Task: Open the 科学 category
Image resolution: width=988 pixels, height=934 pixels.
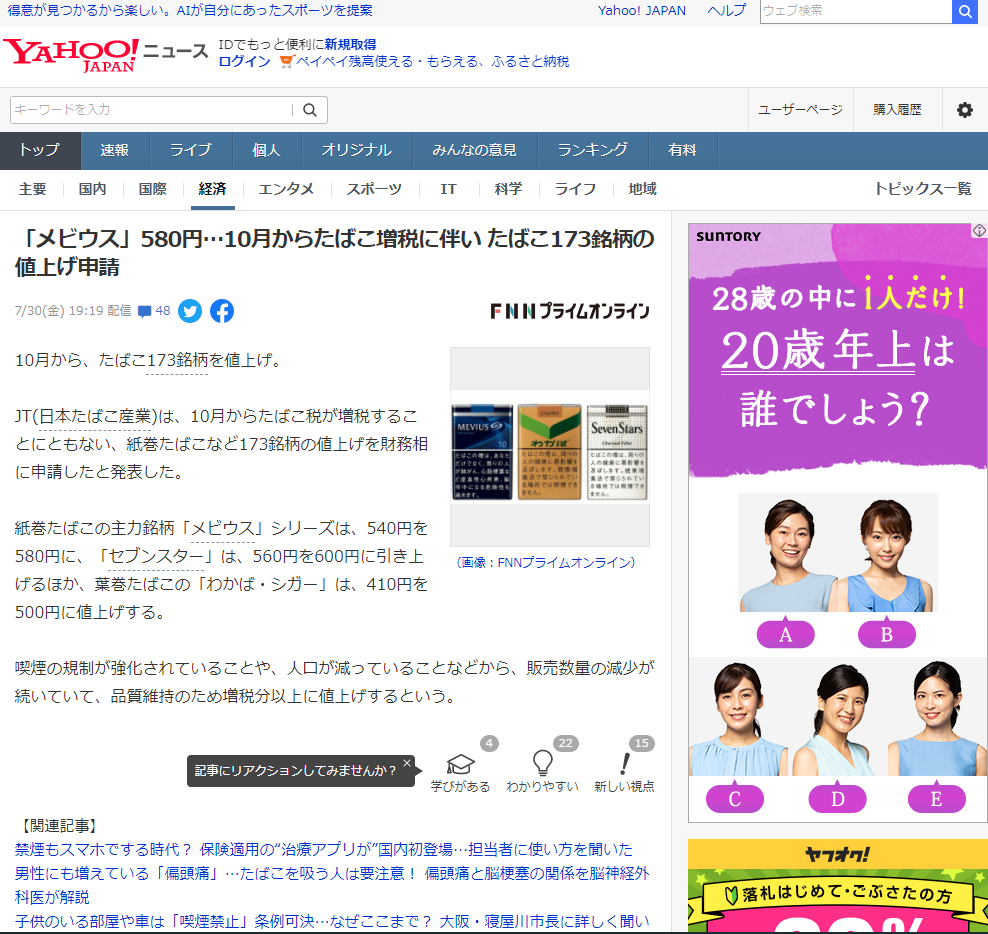Action: [508, 189]
